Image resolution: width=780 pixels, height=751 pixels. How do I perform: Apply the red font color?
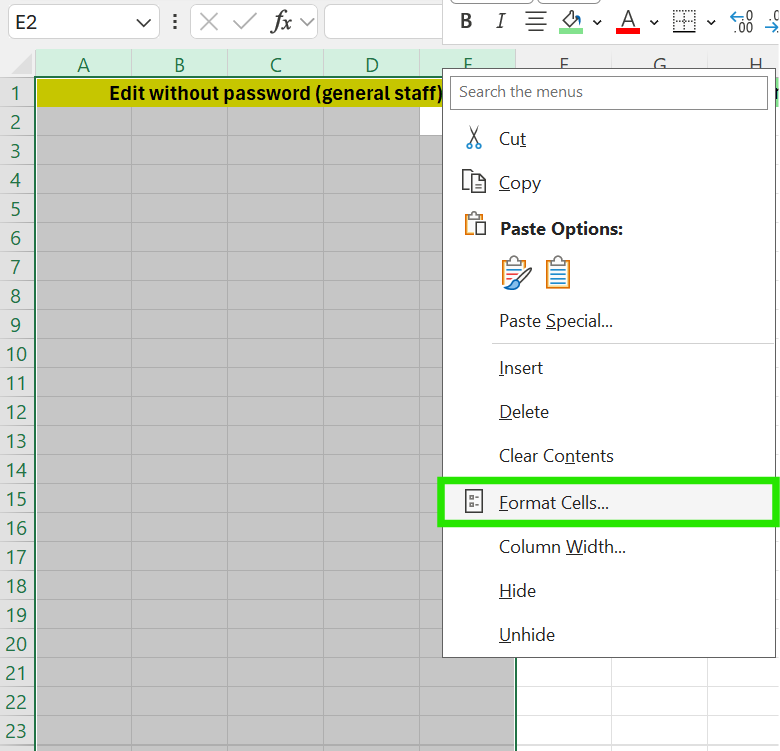point(628,22)
